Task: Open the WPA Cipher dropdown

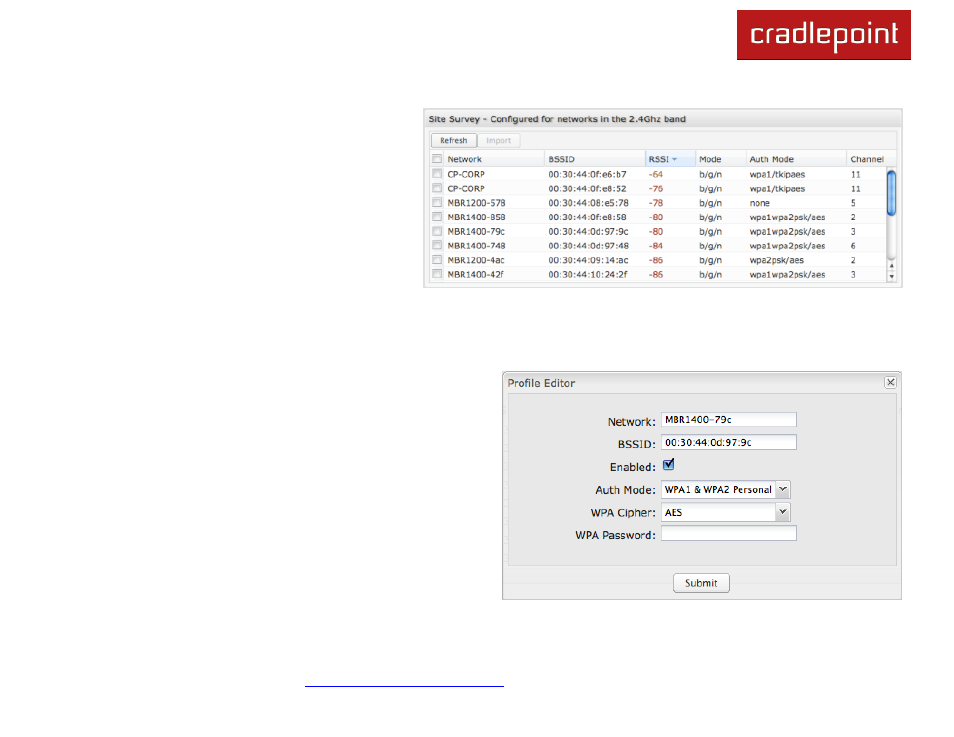Action: [x=783, y=512]
